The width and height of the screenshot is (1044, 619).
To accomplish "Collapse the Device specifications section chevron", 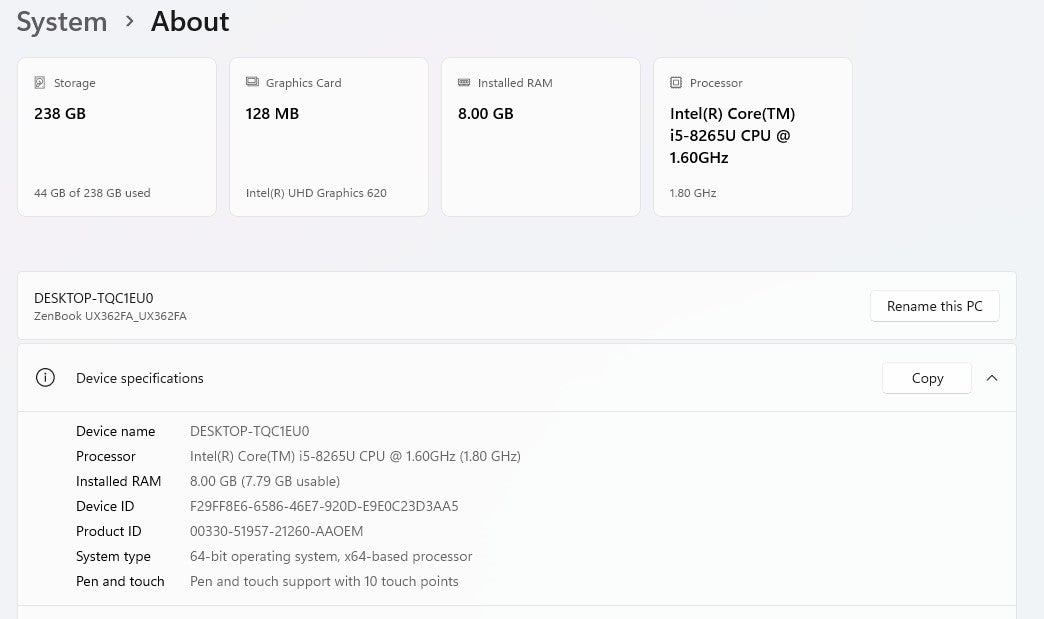I will [992, 378].
